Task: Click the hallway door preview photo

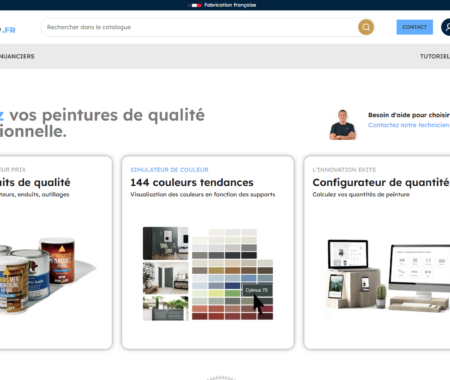Action: click(x=165, y=278)
